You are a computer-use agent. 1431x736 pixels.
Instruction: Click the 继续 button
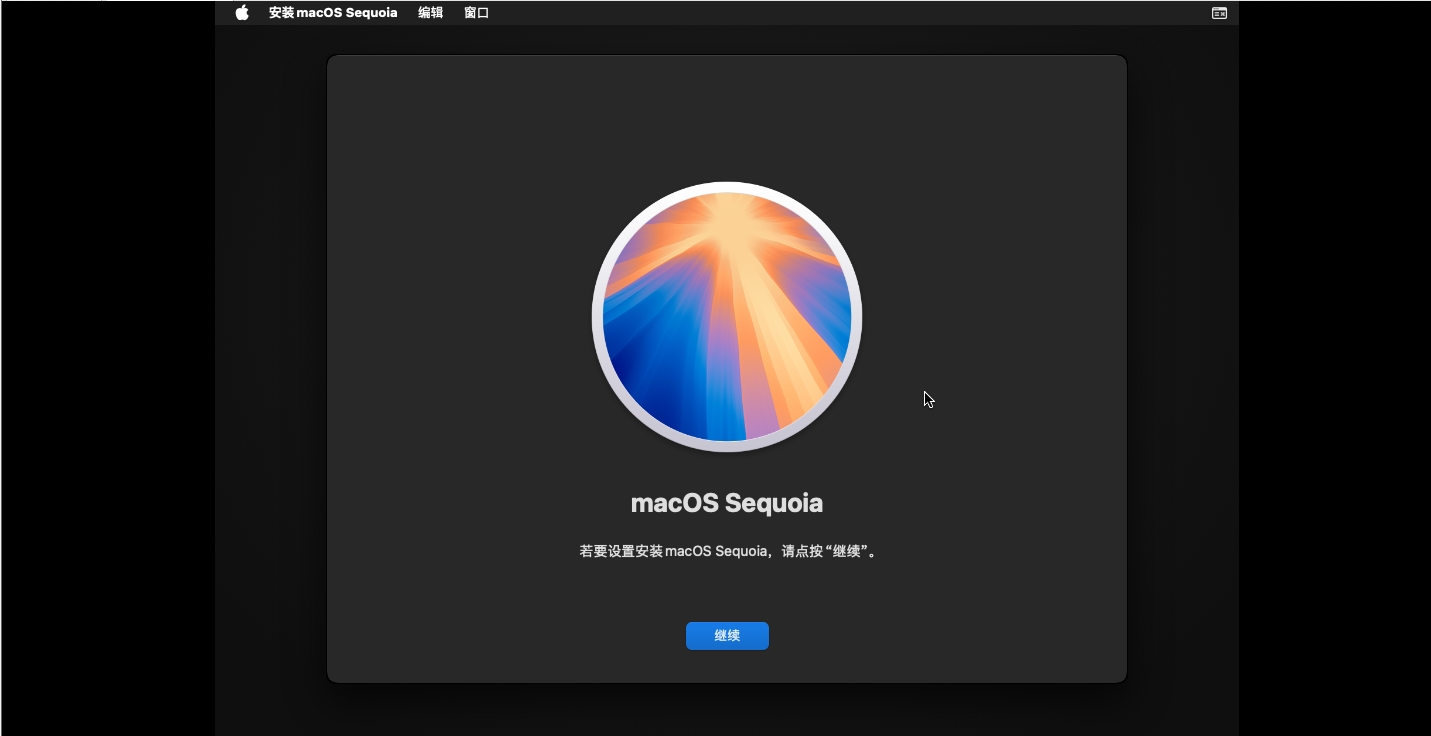point(727,636)
